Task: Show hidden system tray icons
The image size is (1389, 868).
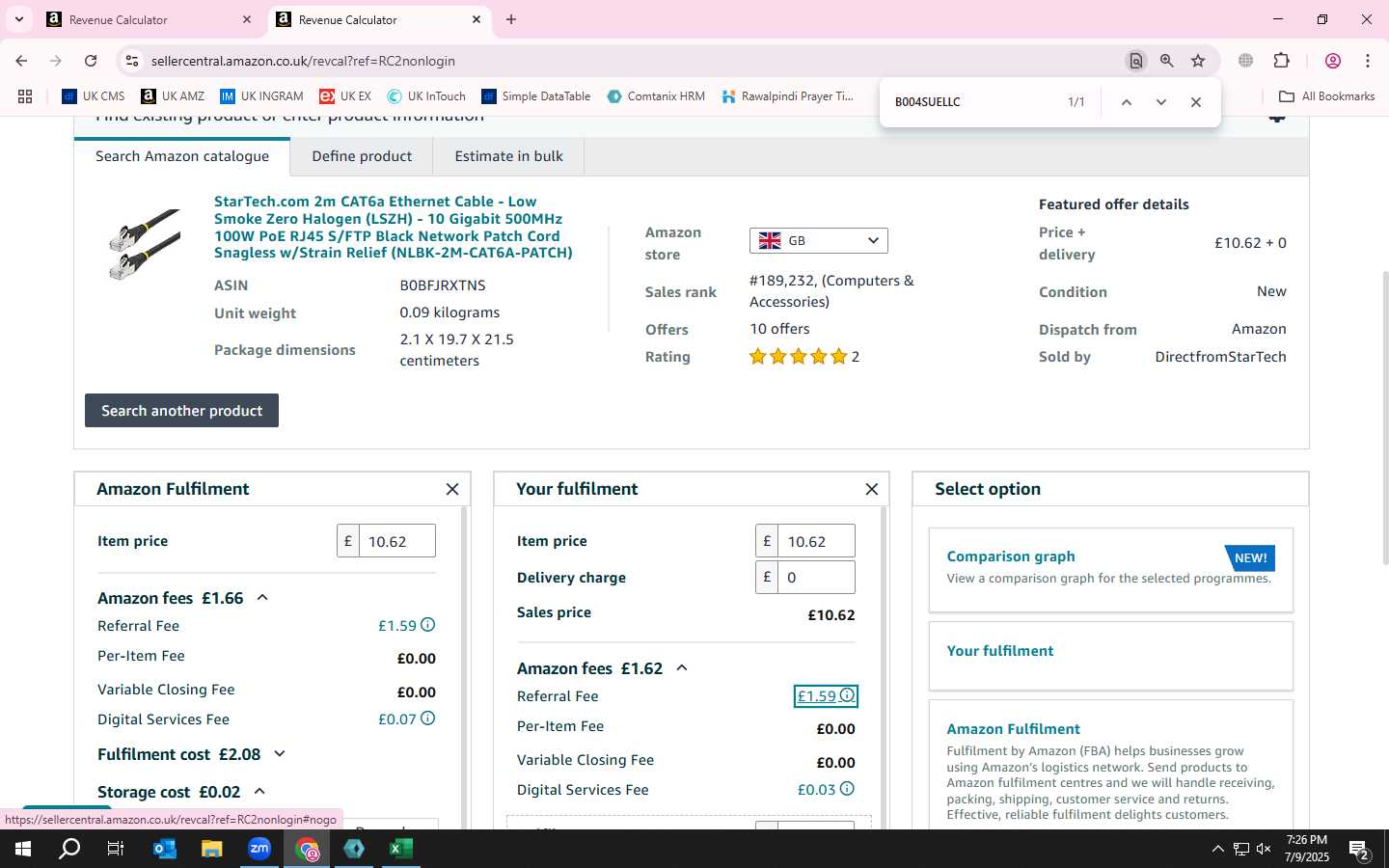Action: pyautogui.click(x=1217, y=850)
